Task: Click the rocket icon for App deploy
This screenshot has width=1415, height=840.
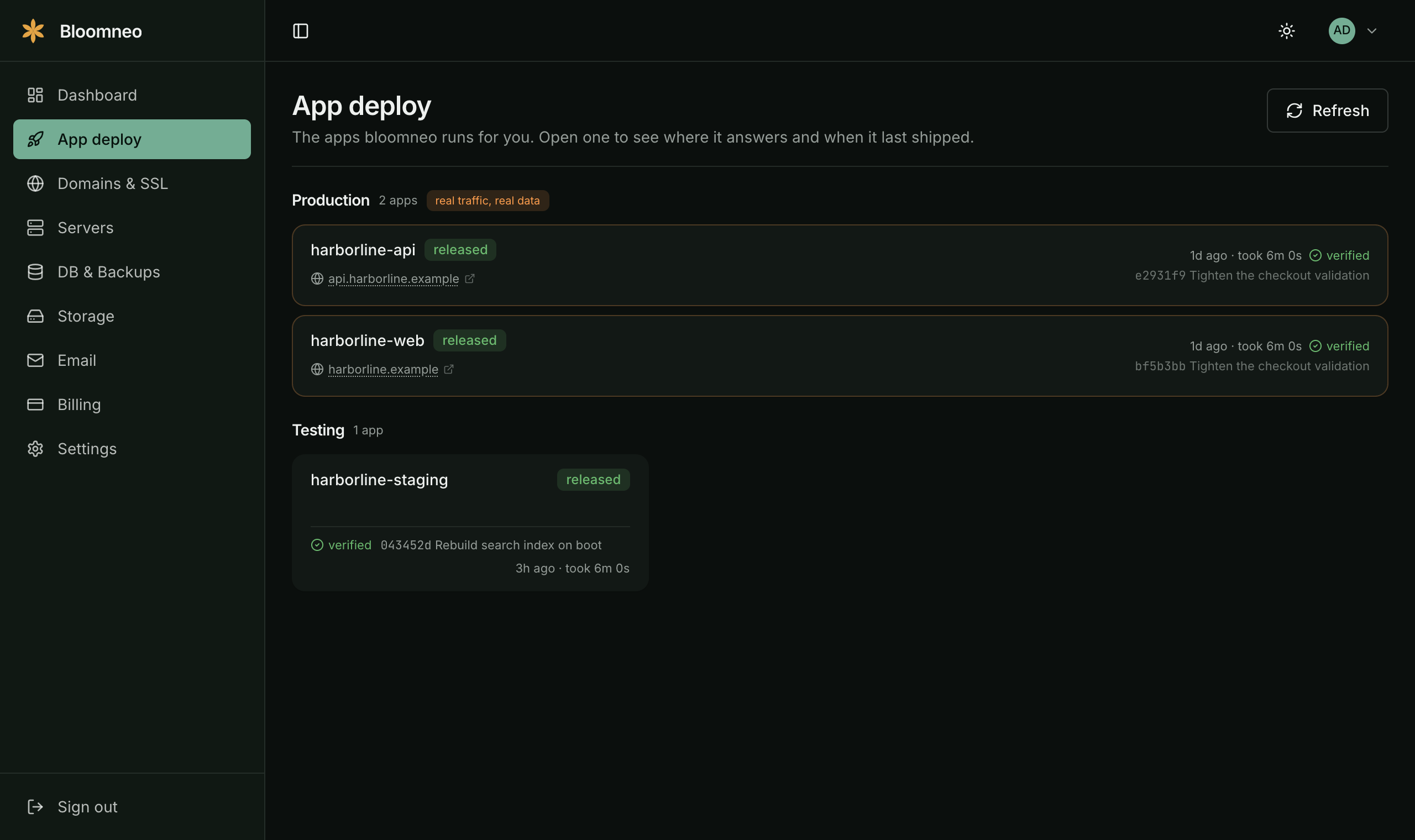Action: (x=35, y=139)
